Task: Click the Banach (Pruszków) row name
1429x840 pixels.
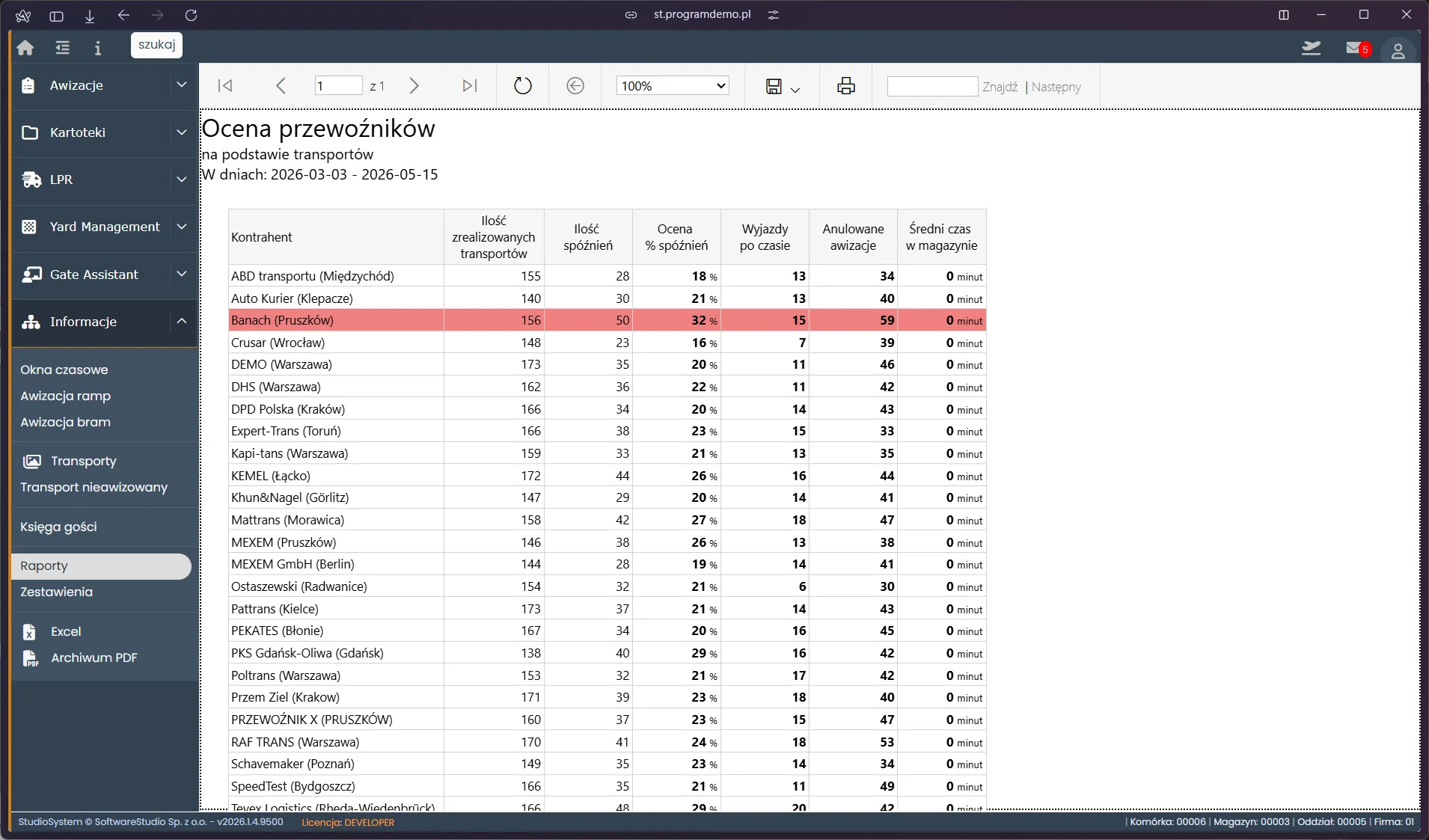Action: 282,320
